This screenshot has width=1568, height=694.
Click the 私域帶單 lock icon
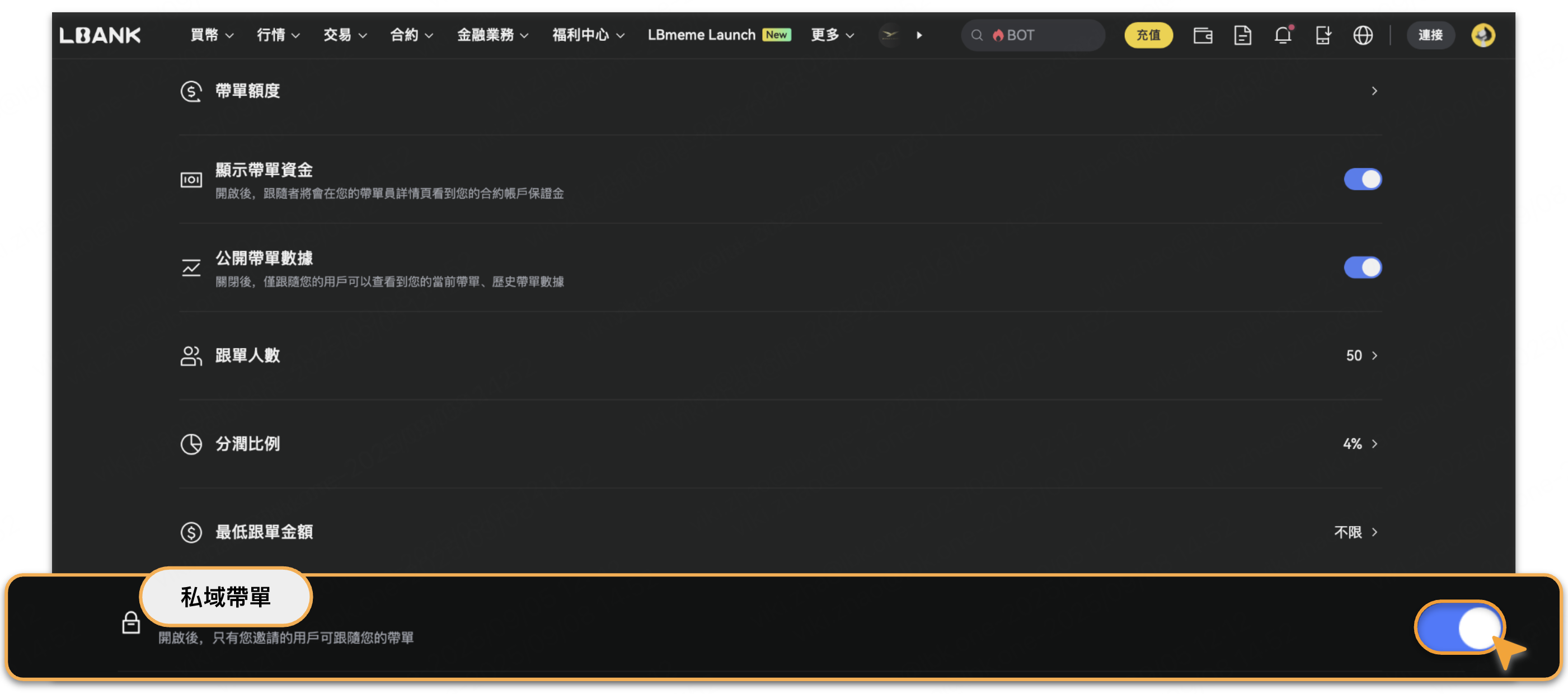131,623
